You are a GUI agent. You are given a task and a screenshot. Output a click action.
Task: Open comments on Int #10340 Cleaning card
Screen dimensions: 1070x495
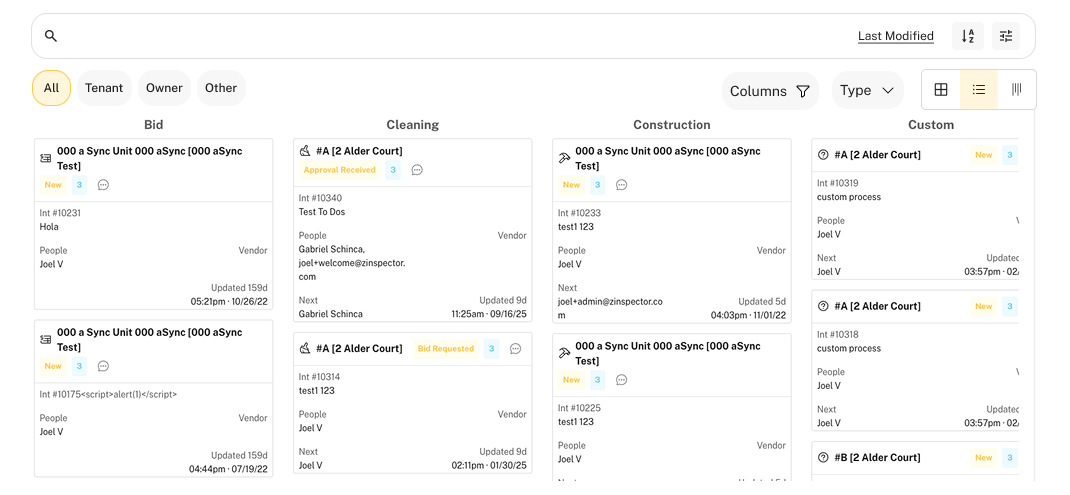click(x=417, y=170)
